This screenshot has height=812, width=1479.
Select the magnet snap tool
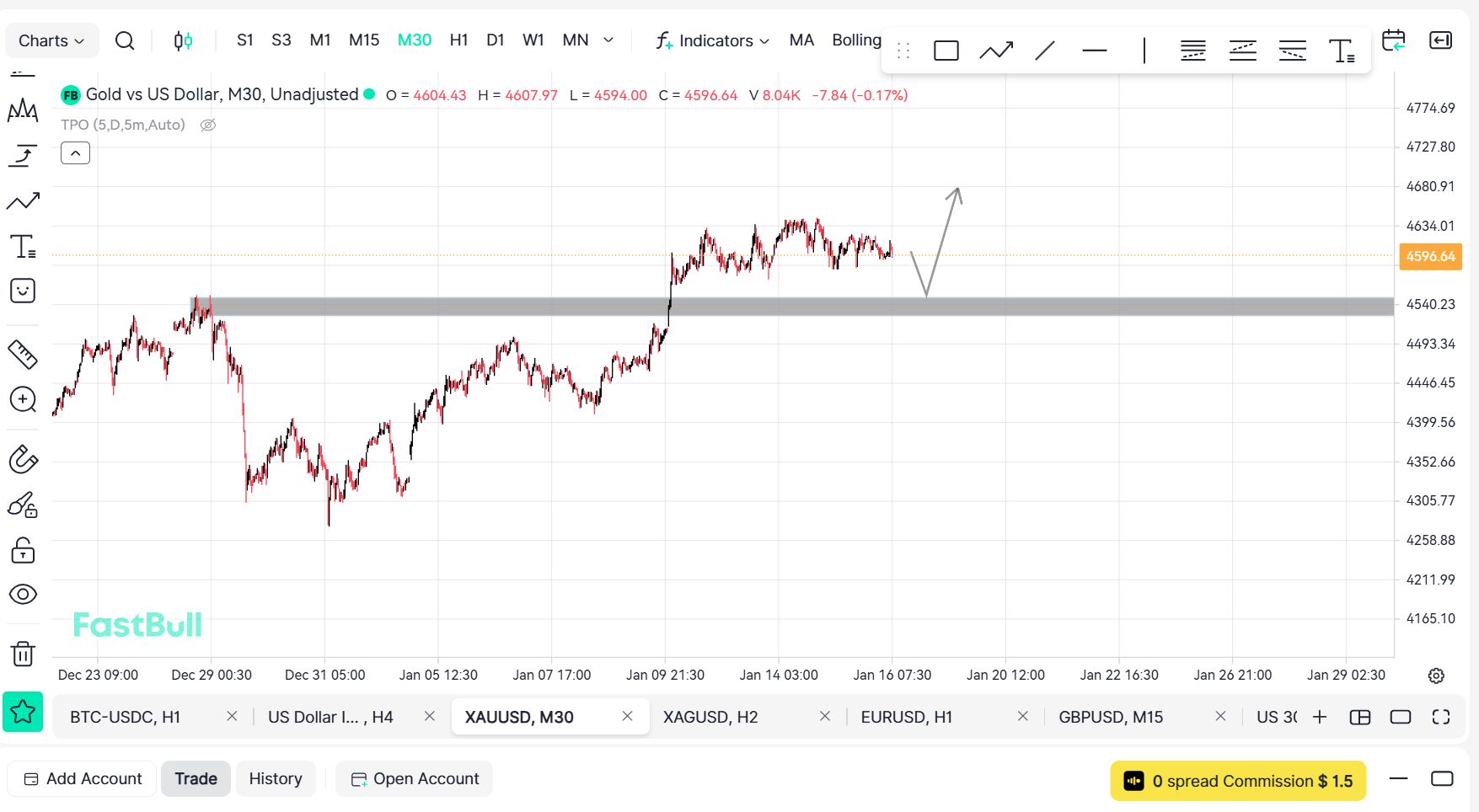click(23, 460)
